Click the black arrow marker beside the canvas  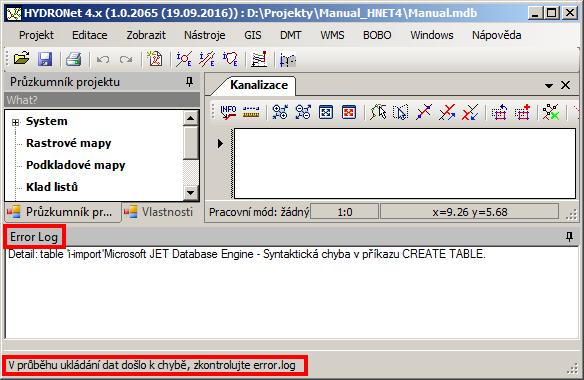pos(220,143)
